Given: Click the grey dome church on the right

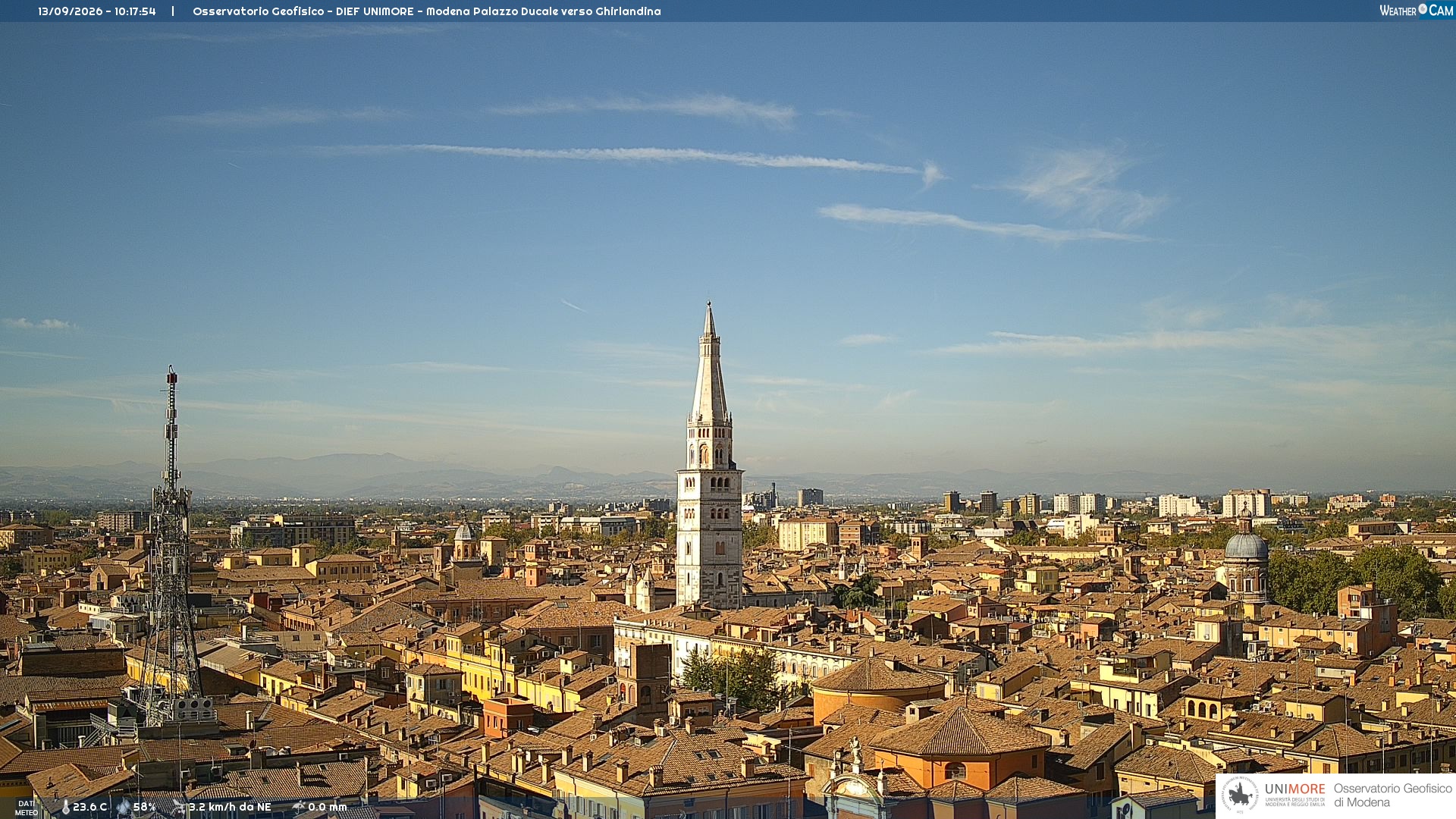Looking at the screenshot, I should (x=1246, y=557).
